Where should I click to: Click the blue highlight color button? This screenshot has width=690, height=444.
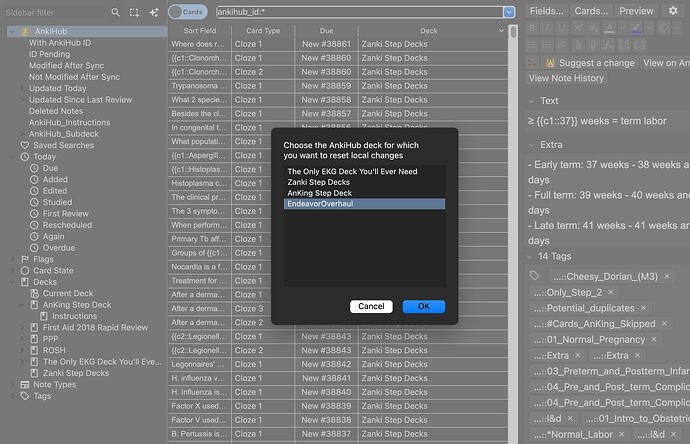click(x=635, y=28)
